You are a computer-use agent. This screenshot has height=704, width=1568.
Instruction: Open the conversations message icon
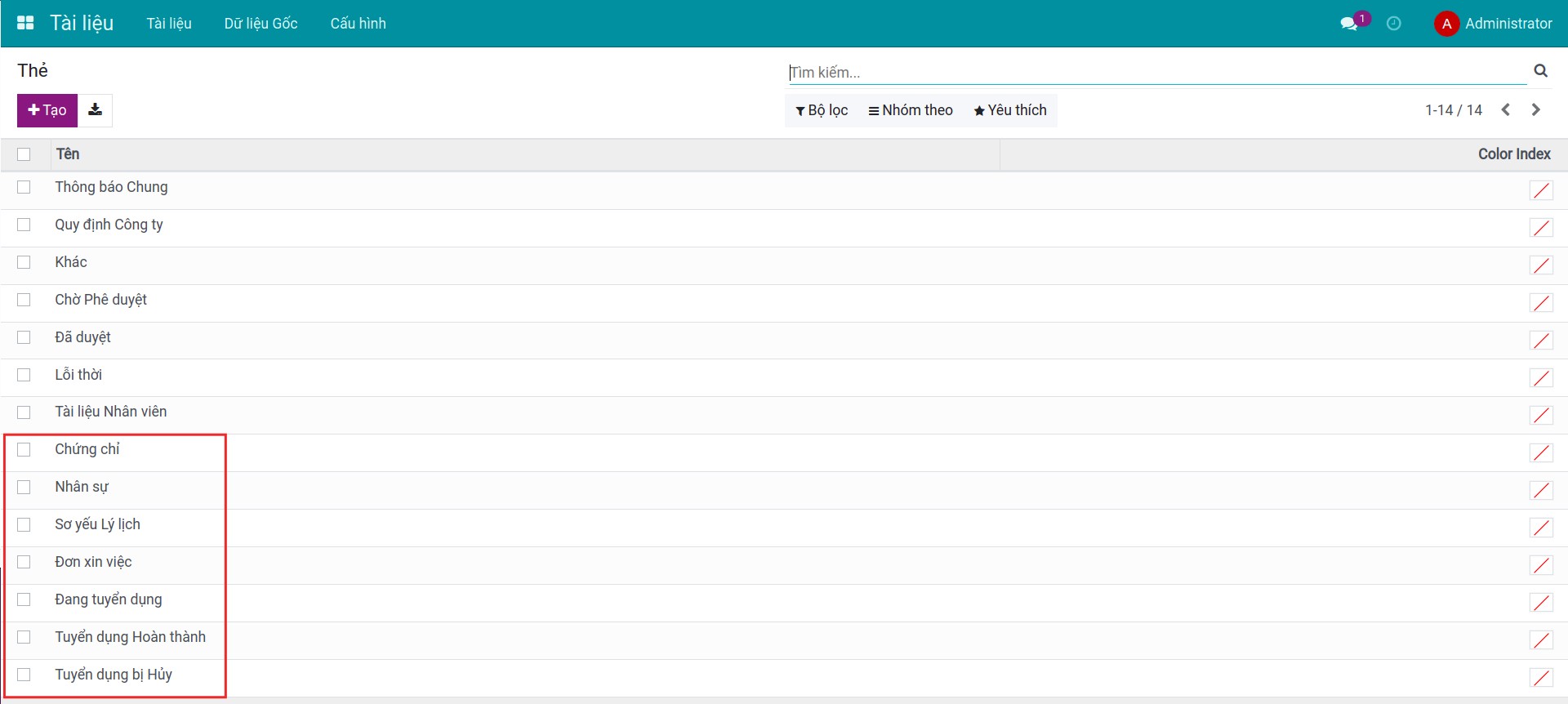tap(1349, 24)
